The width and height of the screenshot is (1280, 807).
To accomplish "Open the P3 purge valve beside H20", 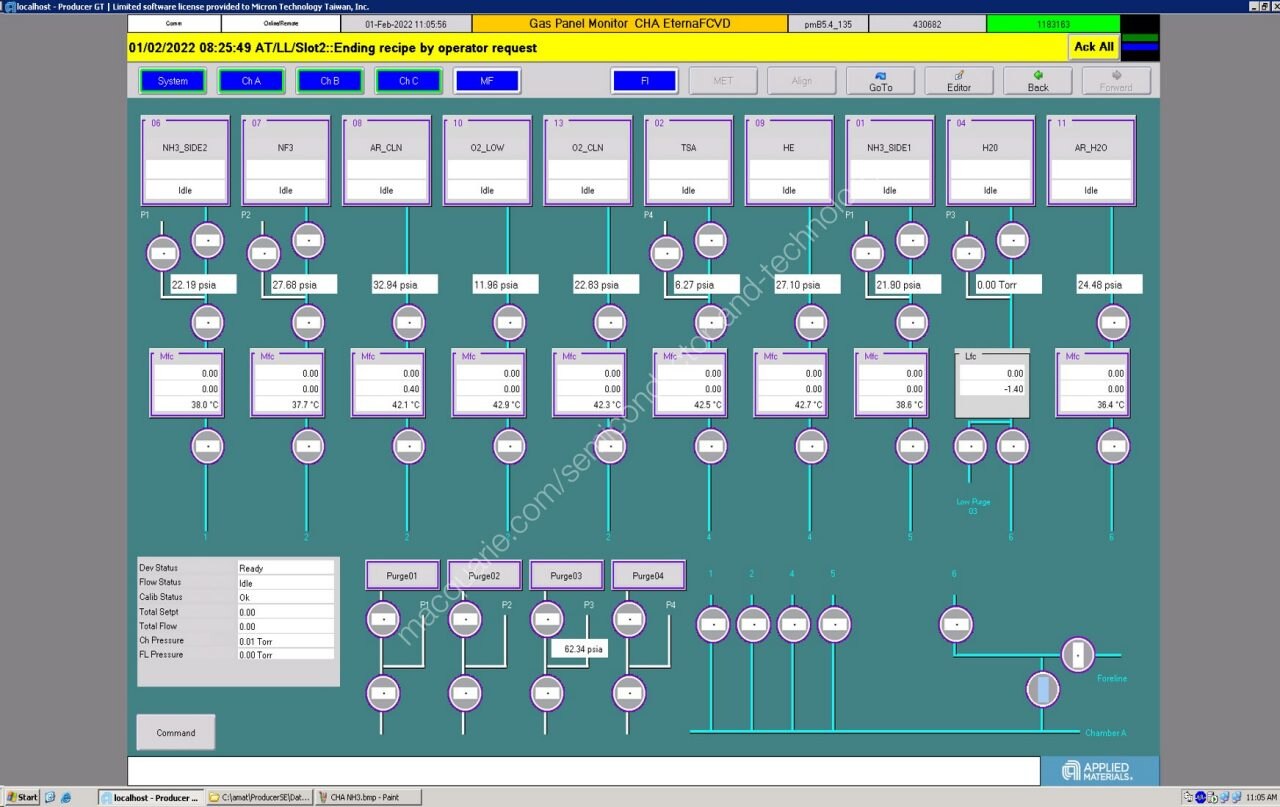I will [x=968, y=254].
